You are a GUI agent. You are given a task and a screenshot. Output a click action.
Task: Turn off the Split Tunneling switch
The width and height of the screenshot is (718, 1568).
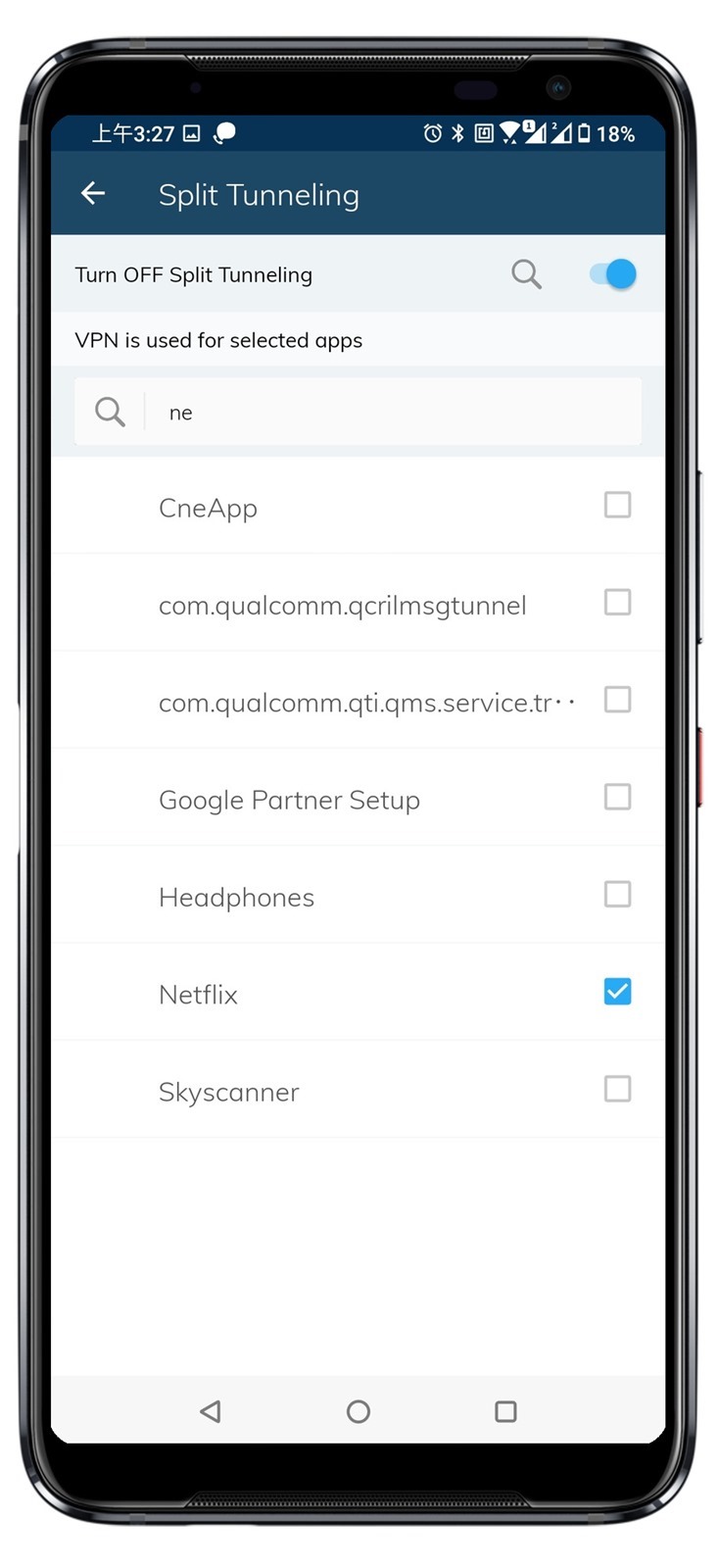(613, 274)
